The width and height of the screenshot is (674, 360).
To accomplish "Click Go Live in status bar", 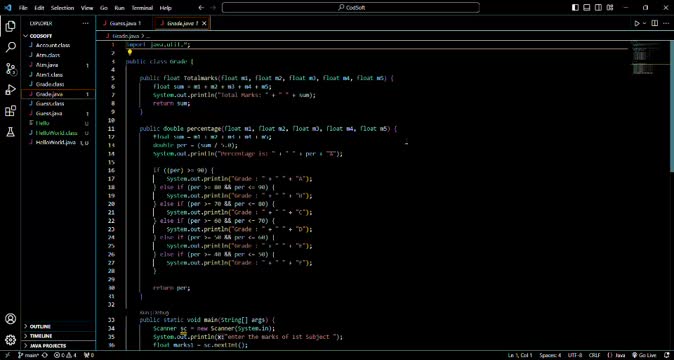I will click(x=644, y=355).
